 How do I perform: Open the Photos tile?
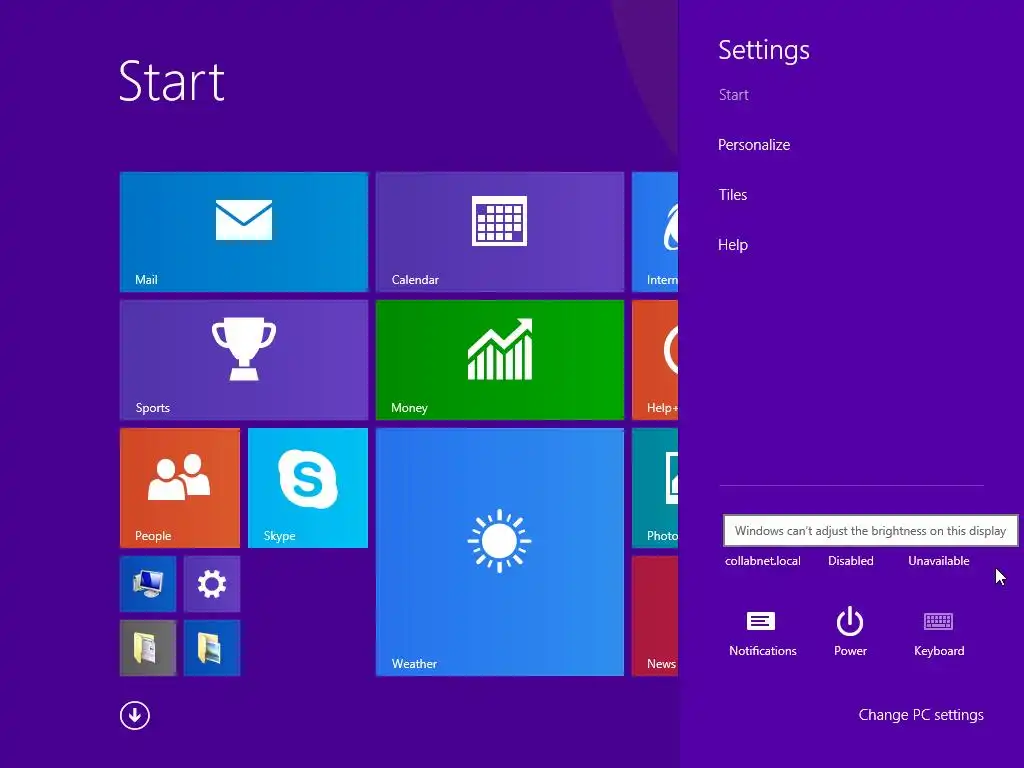655,488
